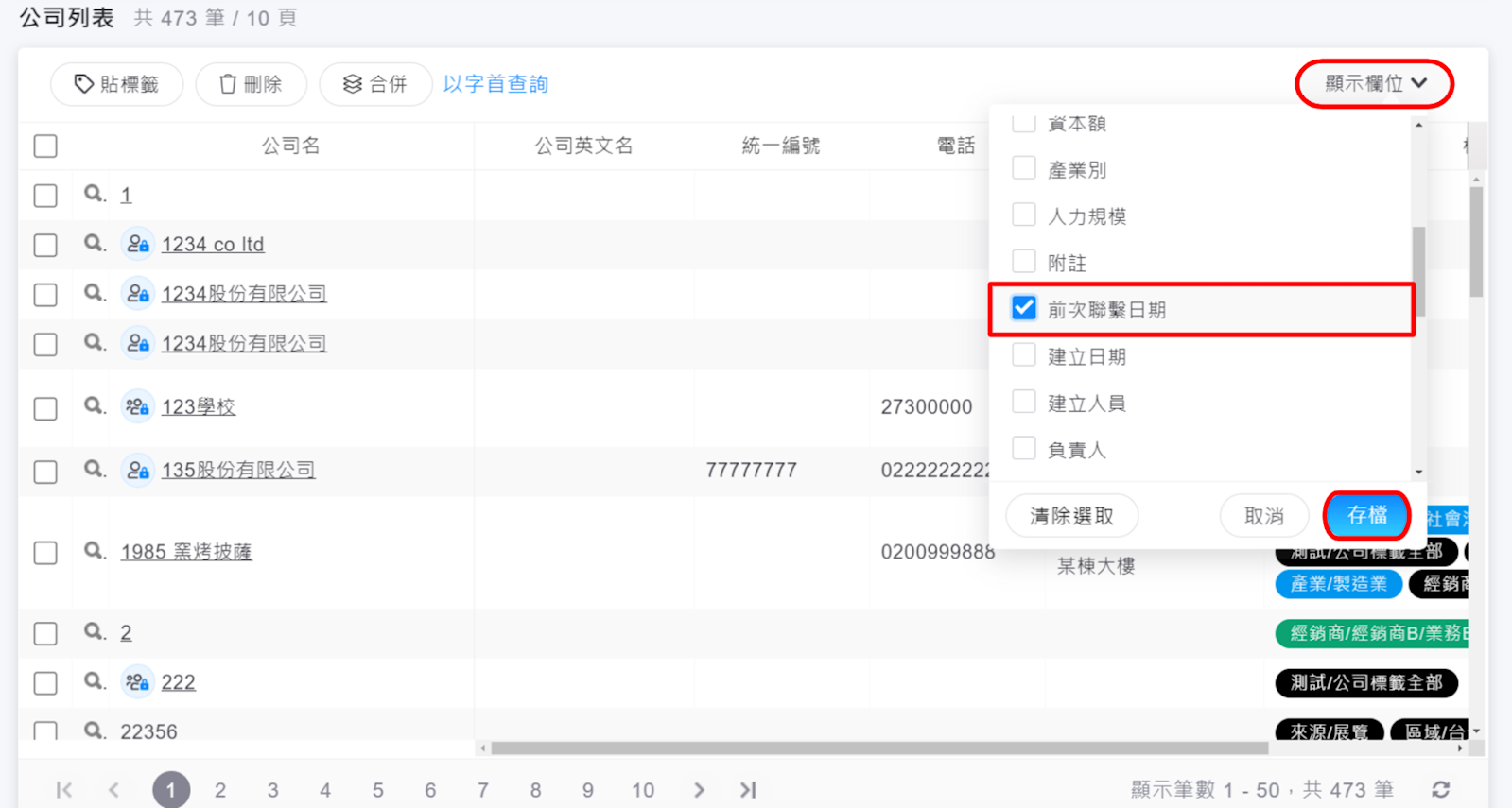Open company link 1985 窯烤披薩
Image resolution: width=1512 pixels, height=808 pixels.
point(186,551)
